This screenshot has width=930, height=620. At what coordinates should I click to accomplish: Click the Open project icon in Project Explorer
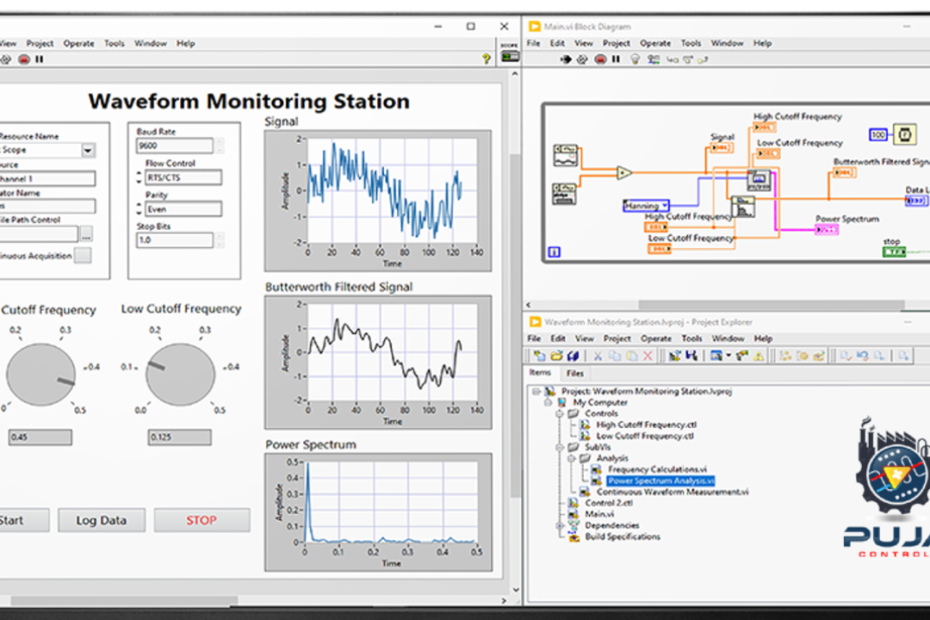point(557,354)
